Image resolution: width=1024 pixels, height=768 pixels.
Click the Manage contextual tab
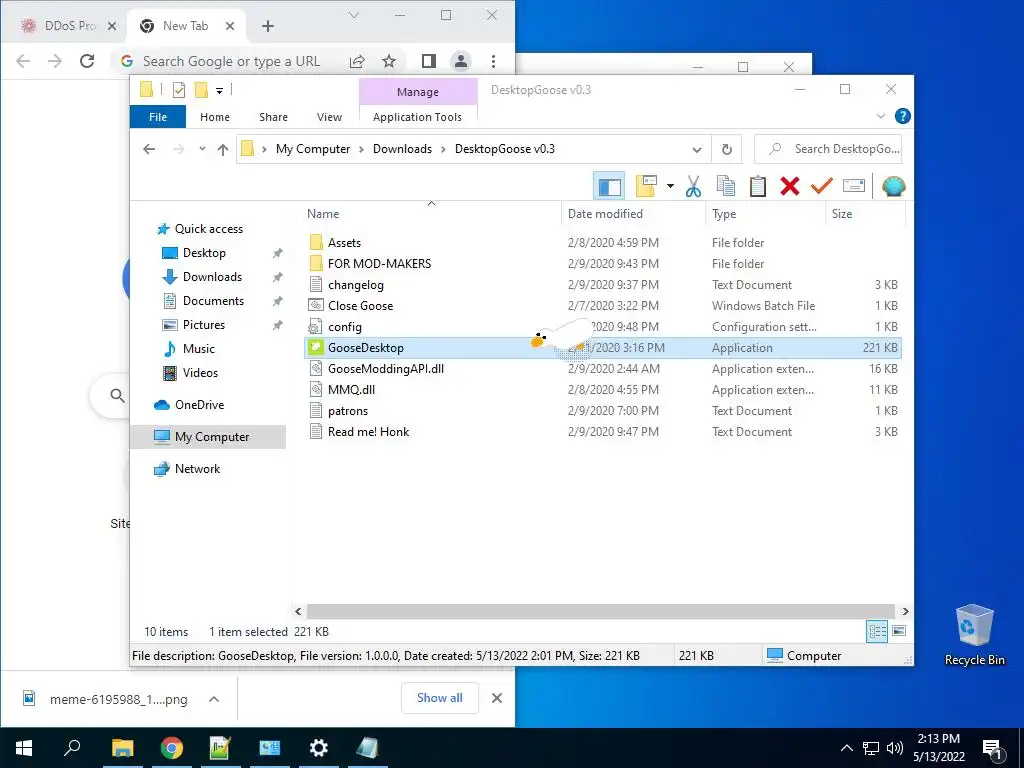(418, 92)
